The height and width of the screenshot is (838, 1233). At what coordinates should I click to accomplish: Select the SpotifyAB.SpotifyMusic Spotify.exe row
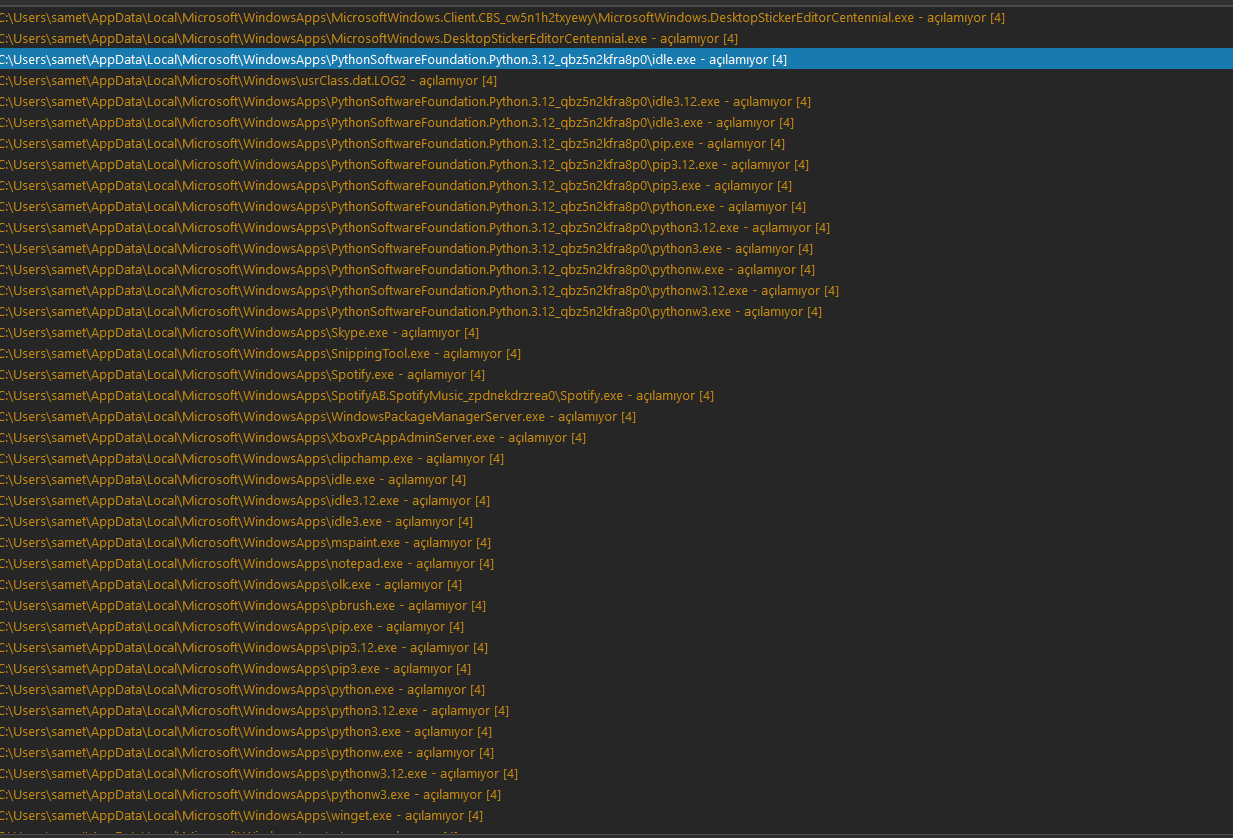click(x=616, y=395)
